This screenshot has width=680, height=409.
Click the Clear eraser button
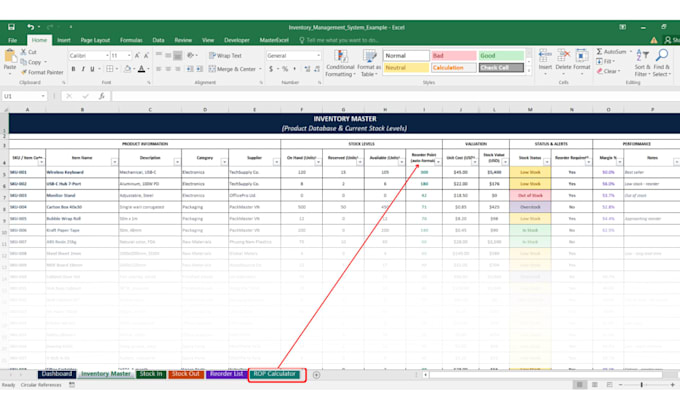pos(608,71)
